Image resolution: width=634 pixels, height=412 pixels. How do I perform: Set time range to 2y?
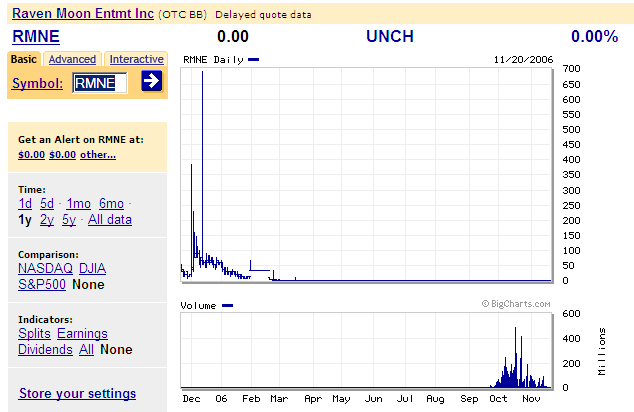coord(47,220)
